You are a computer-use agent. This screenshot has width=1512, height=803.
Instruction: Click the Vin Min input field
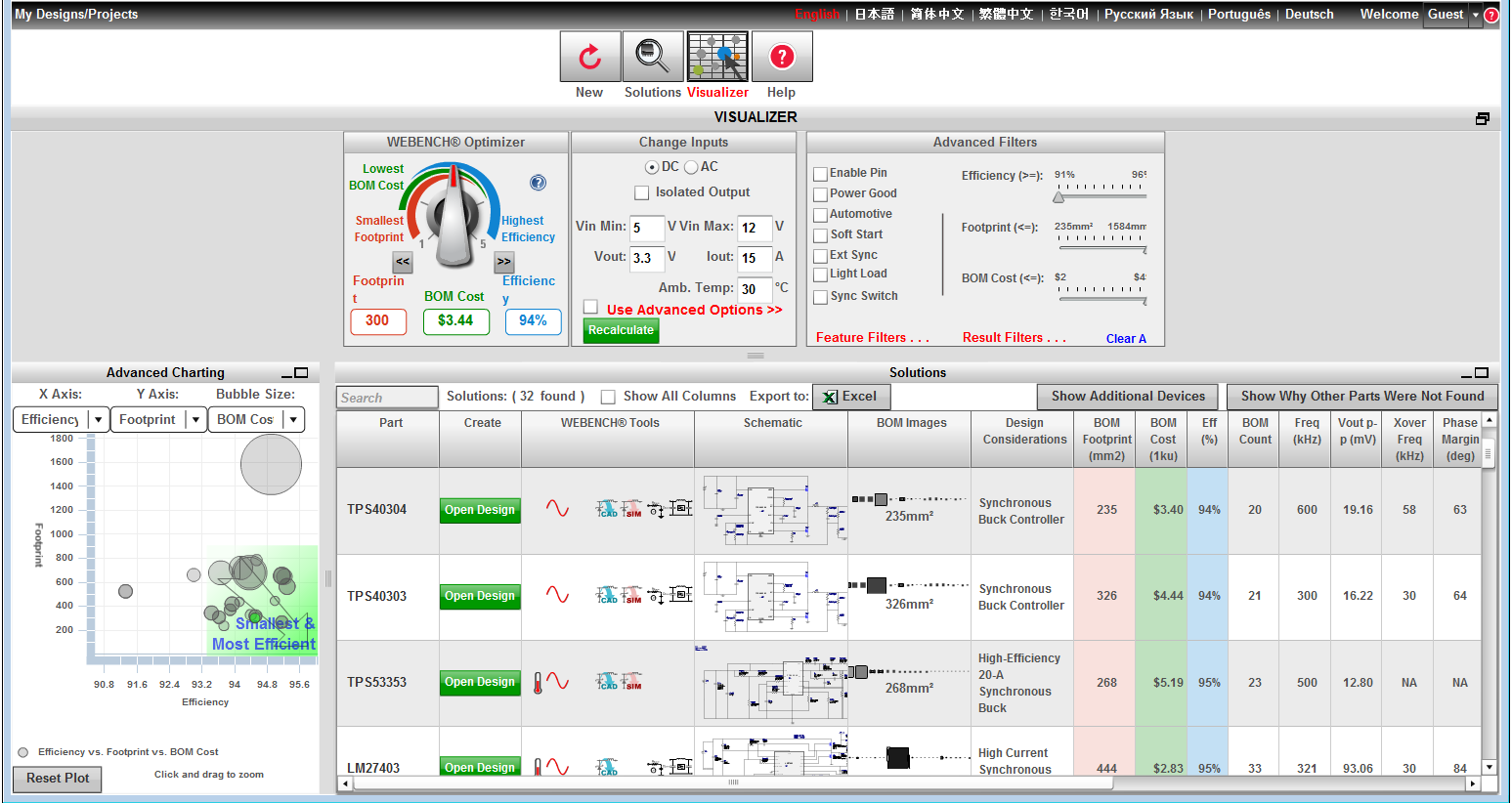pos(647,228)
